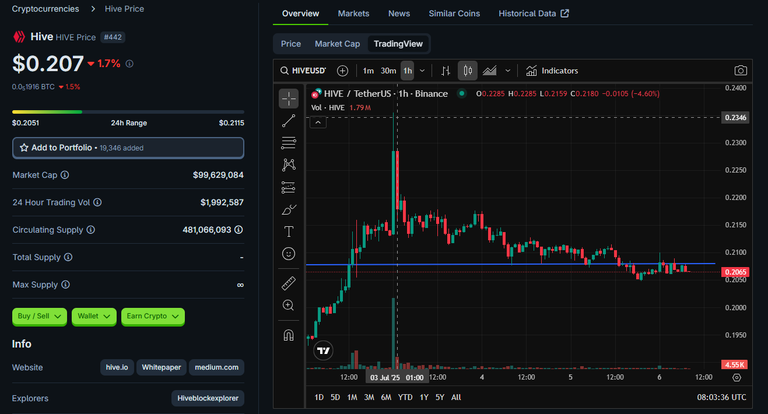Open the Whitepaper link

click(161, 367)
